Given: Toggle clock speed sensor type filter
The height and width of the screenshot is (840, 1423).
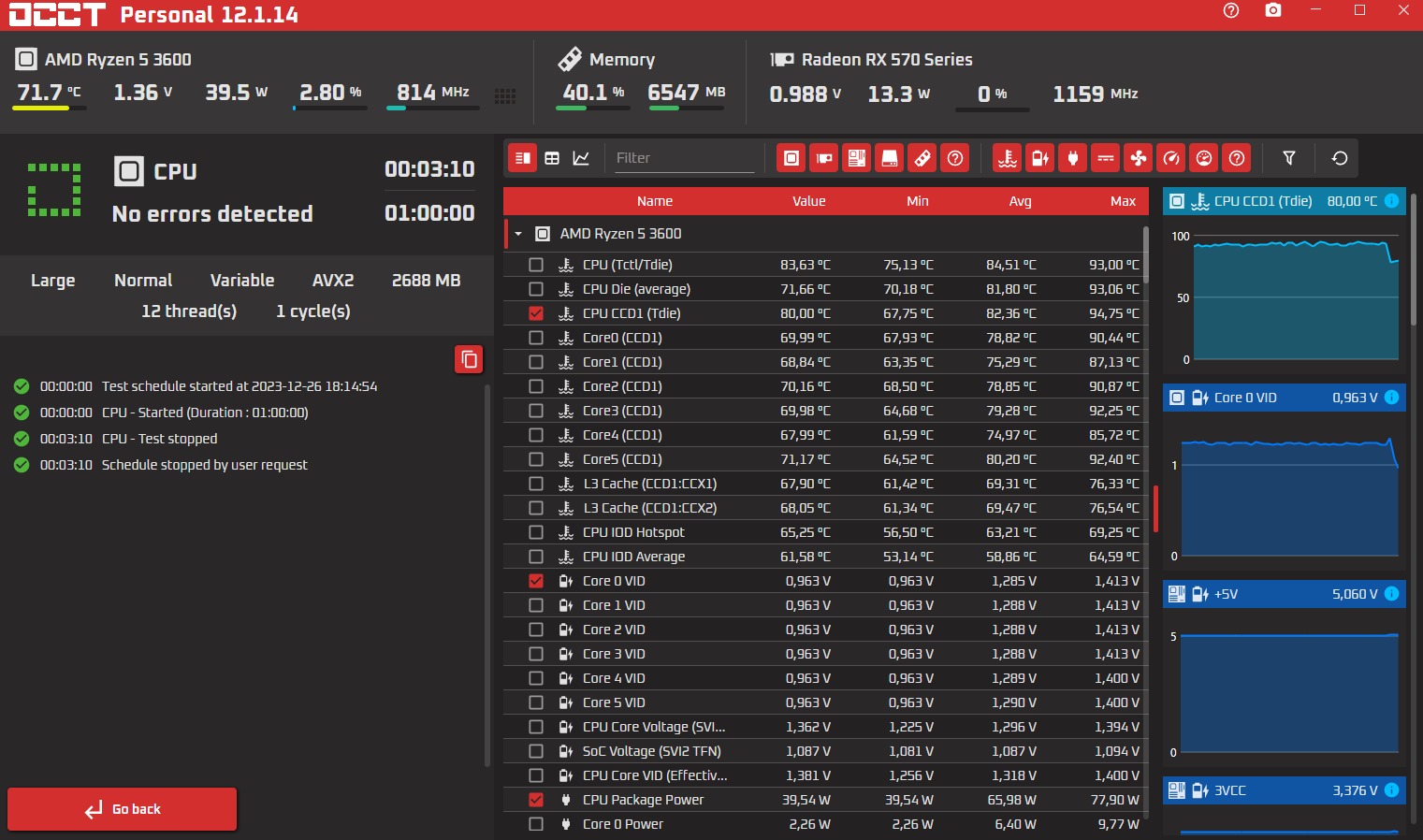Looking at the screenshot, I should coord(1171,158).
